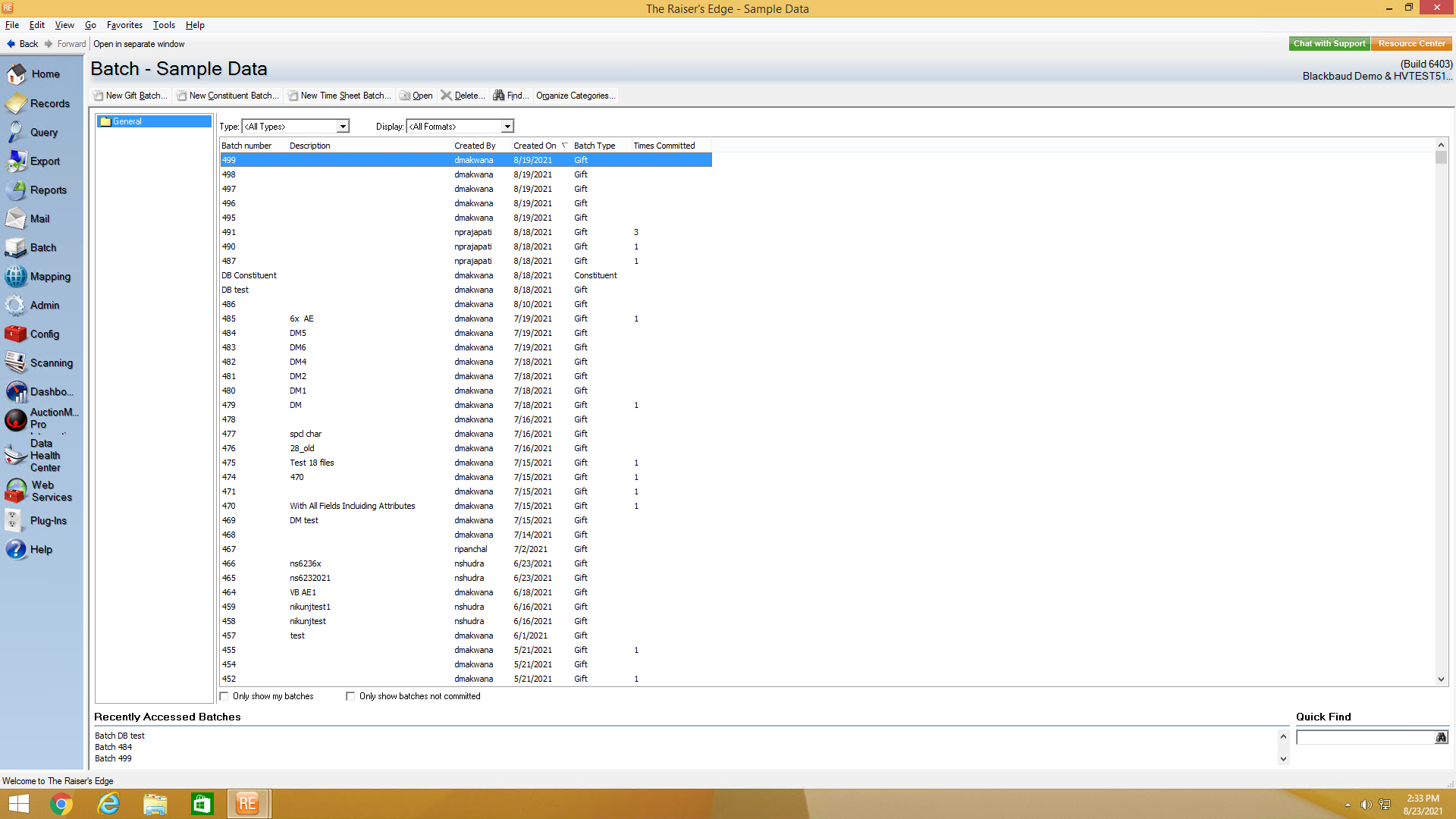Open the Display formats dropdown
The width and height of the screenshot is (1456, 819).
tap(507, 127)
